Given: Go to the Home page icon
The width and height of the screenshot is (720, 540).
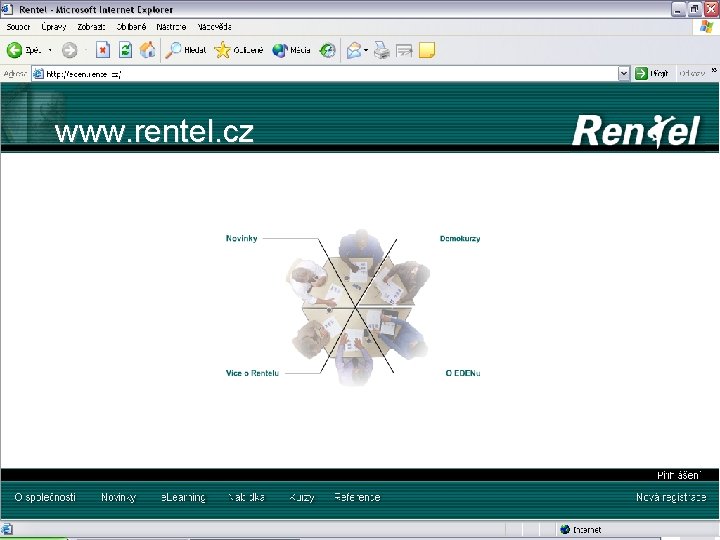Looking at the screenshot, I should tap(147, 50).
